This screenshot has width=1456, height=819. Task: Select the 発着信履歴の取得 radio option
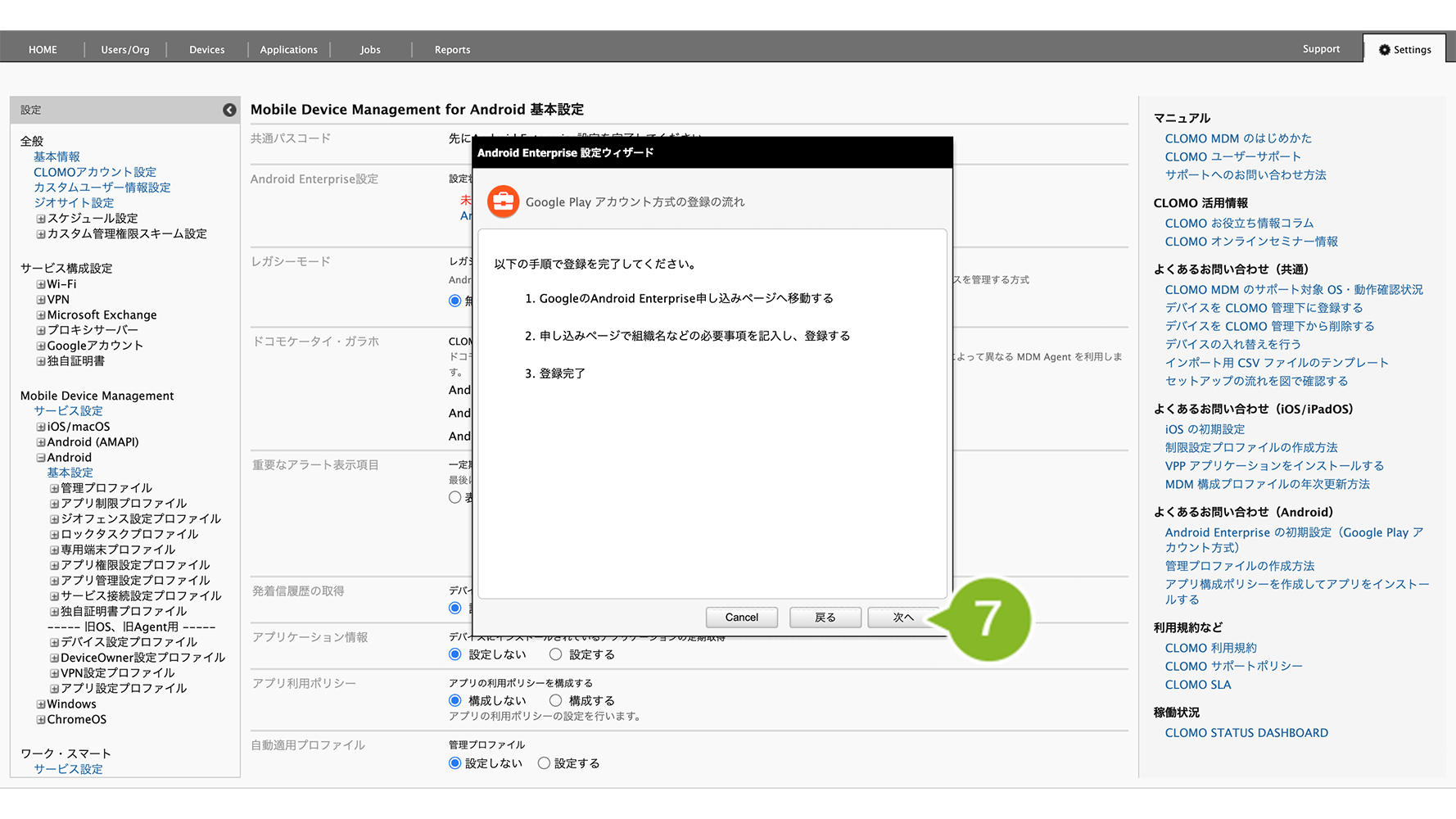tap(455, 608)
